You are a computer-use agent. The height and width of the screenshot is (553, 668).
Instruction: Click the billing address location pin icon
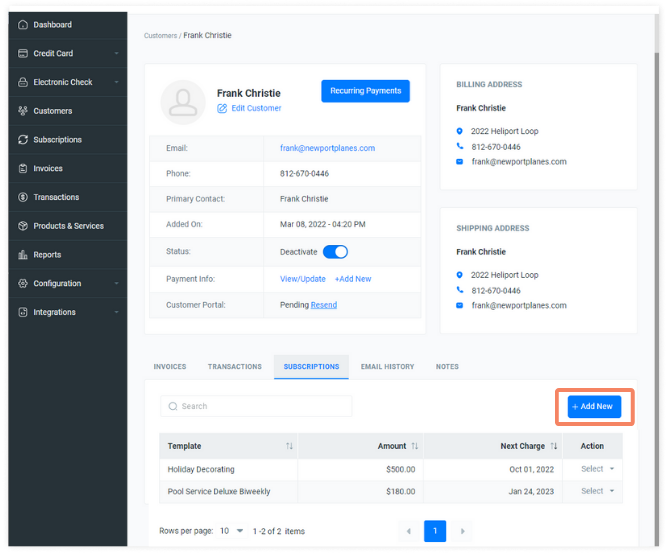click(460, 131)
